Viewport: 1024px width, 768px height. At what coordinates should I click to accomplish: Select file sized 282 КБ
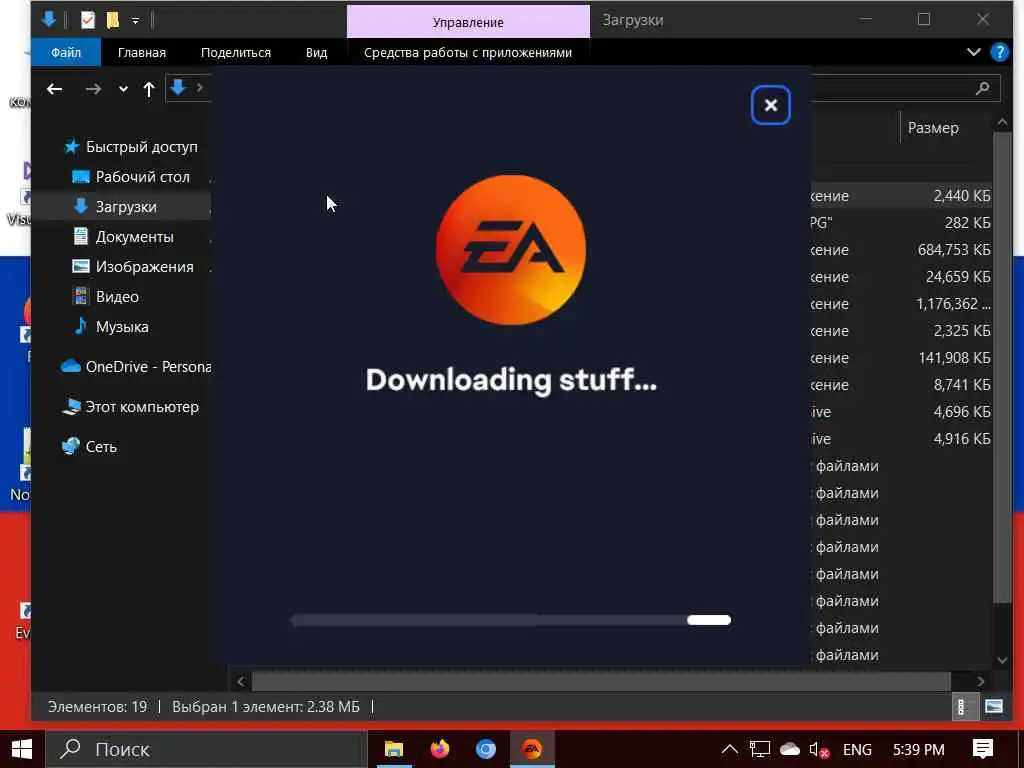[x=967, y=223]
